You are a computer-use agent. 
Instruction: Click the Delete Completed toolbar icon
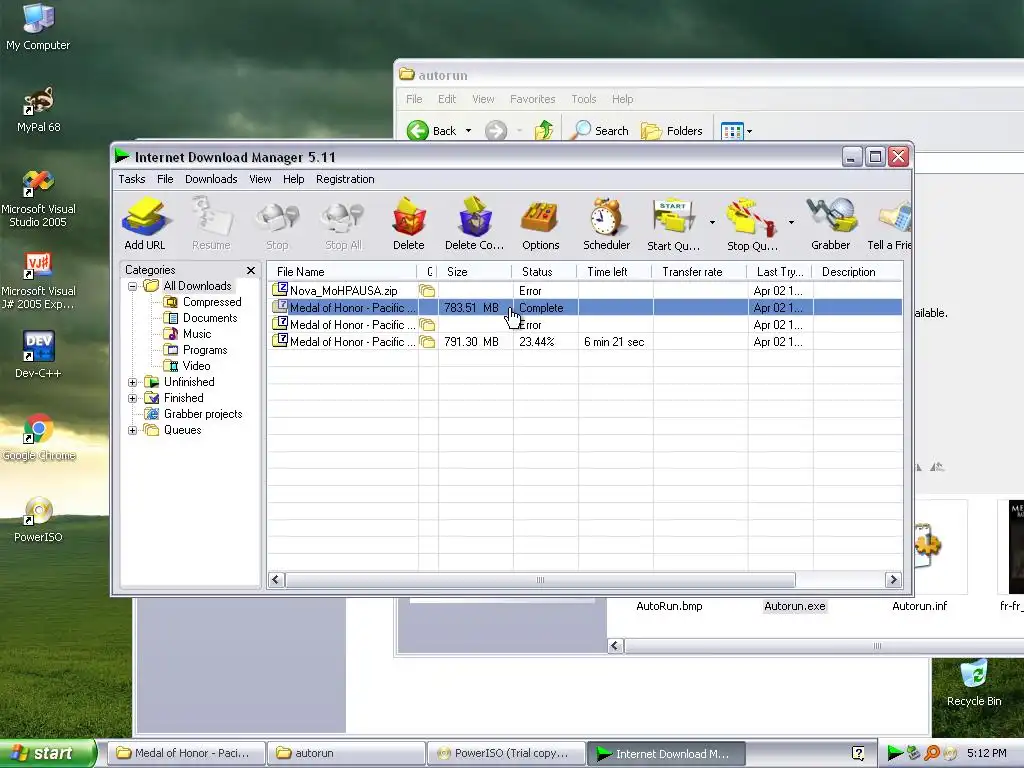475,224
